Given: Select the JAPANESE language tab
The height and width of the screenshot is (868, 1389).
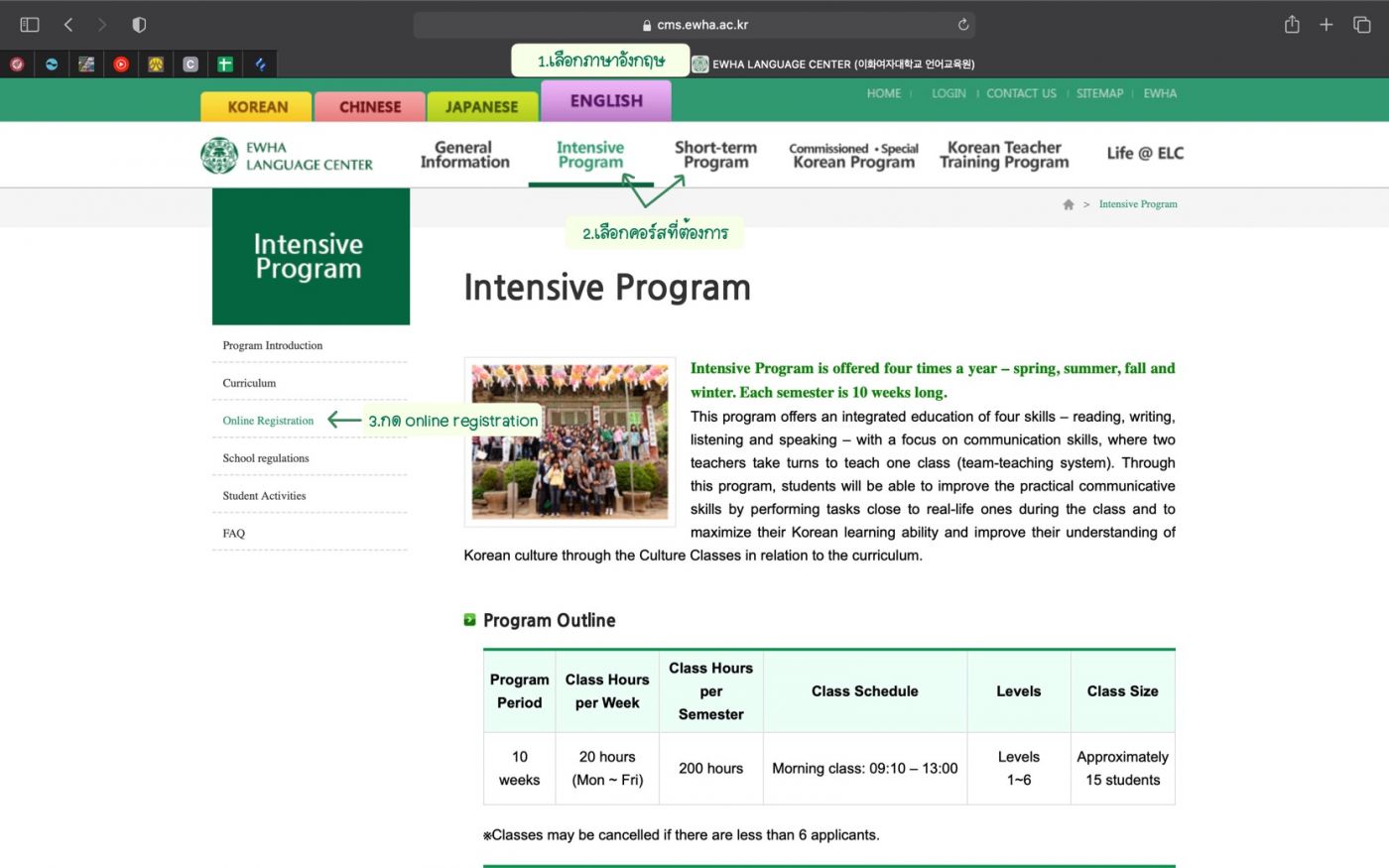Looking at the screenshot, I should (481, 107).
